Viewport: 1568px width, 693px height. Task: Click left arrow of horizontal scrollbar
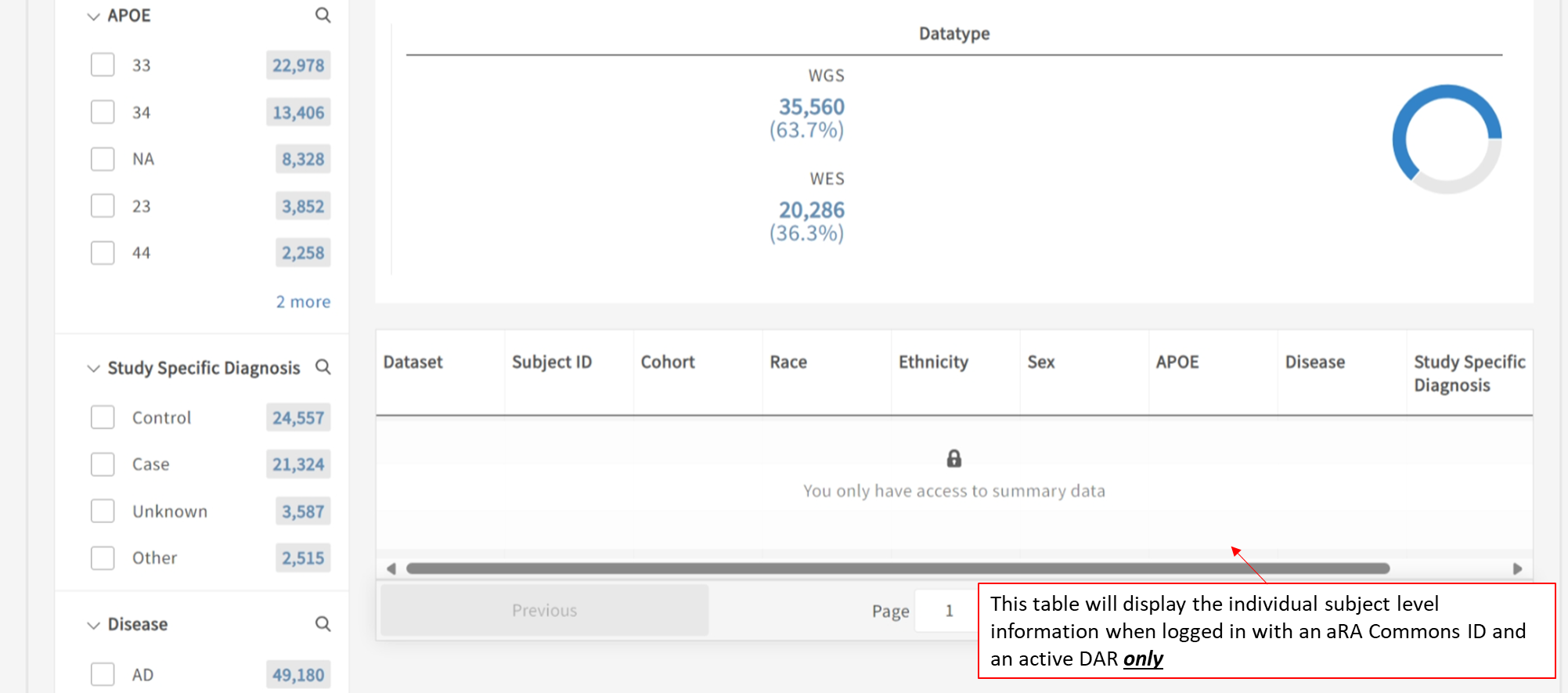pyautogui.click(x=391, y=568)
